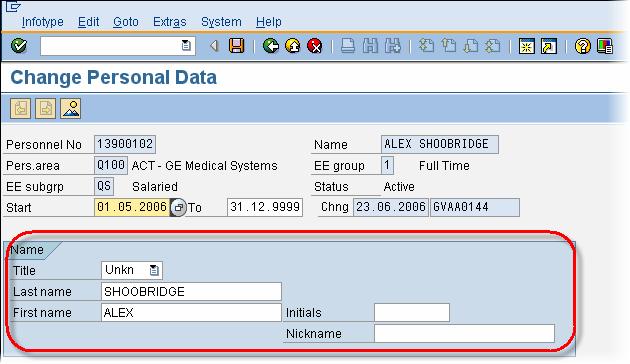Click the empty Nickname field
Image resolution: width=630 pixels, height=364 pixels.
pos(464,333)
